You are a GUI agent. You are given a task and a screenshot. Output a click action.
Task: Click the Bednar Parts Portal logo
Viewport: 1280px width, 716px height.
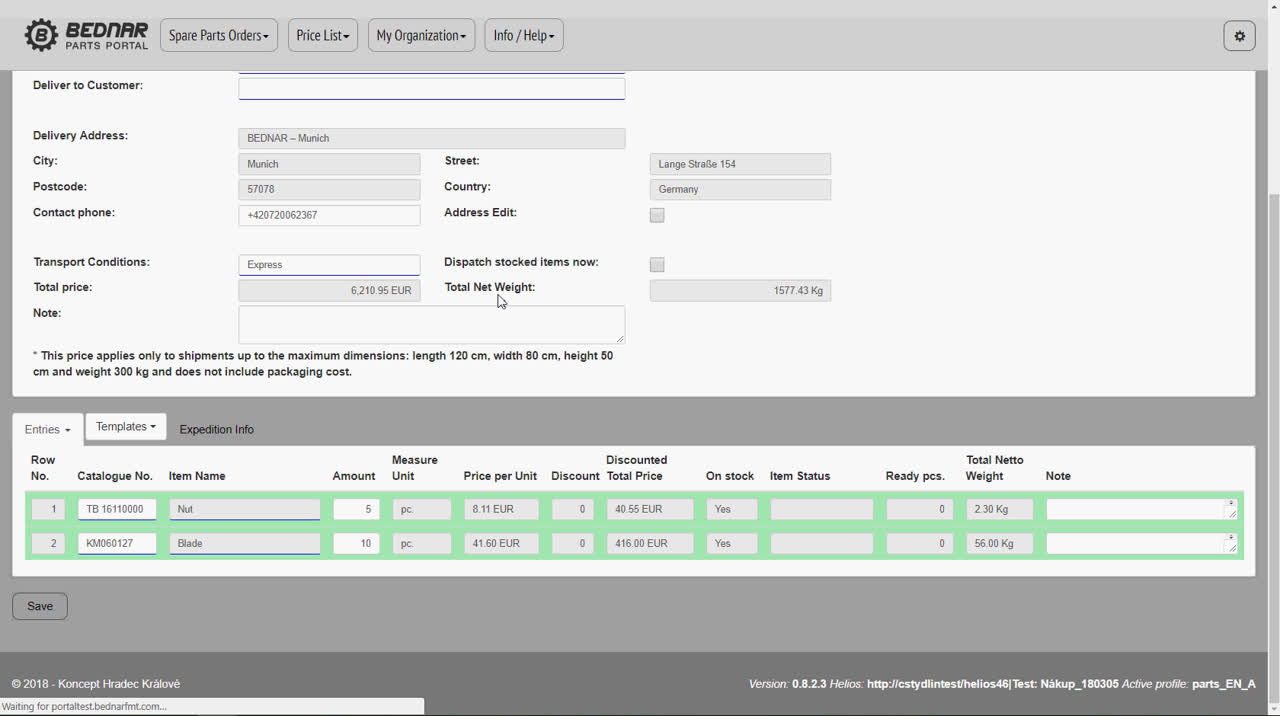[x=86, y=35]
